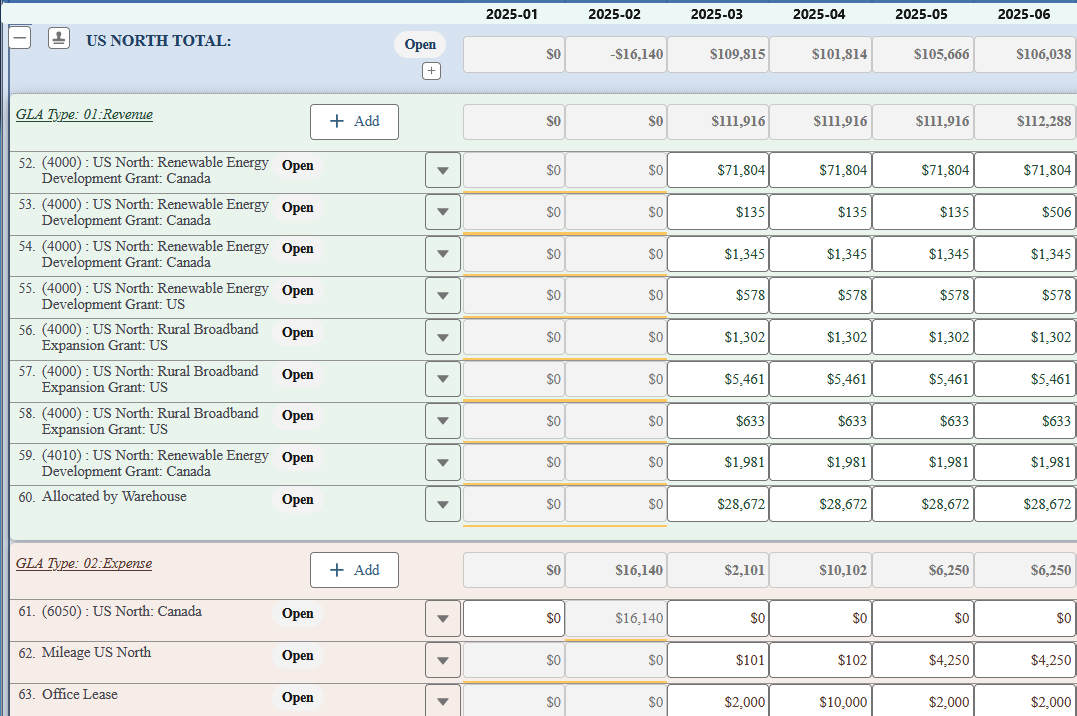The height and width of the screenshot is (716, 1077).
Task: Add a new Revenue line item
Action: pos(354,122)
